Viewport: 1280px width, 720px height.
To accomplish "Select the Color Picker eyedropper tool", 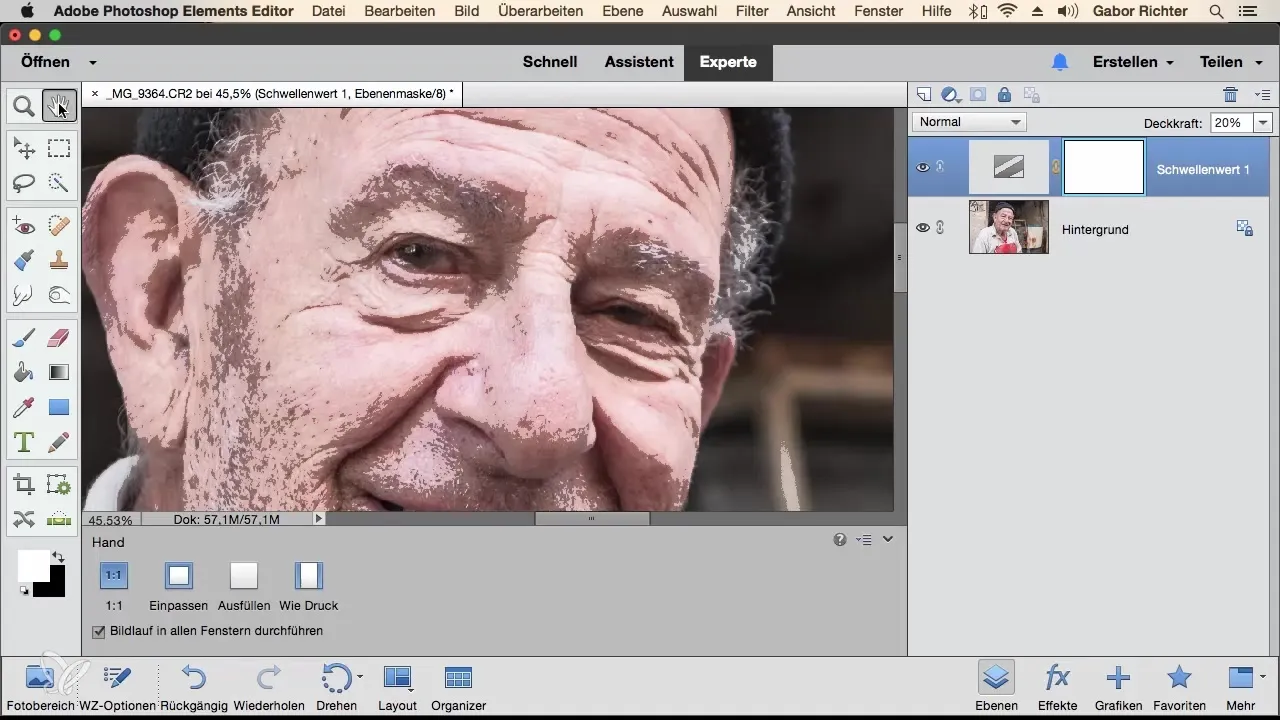I will 24,407.
